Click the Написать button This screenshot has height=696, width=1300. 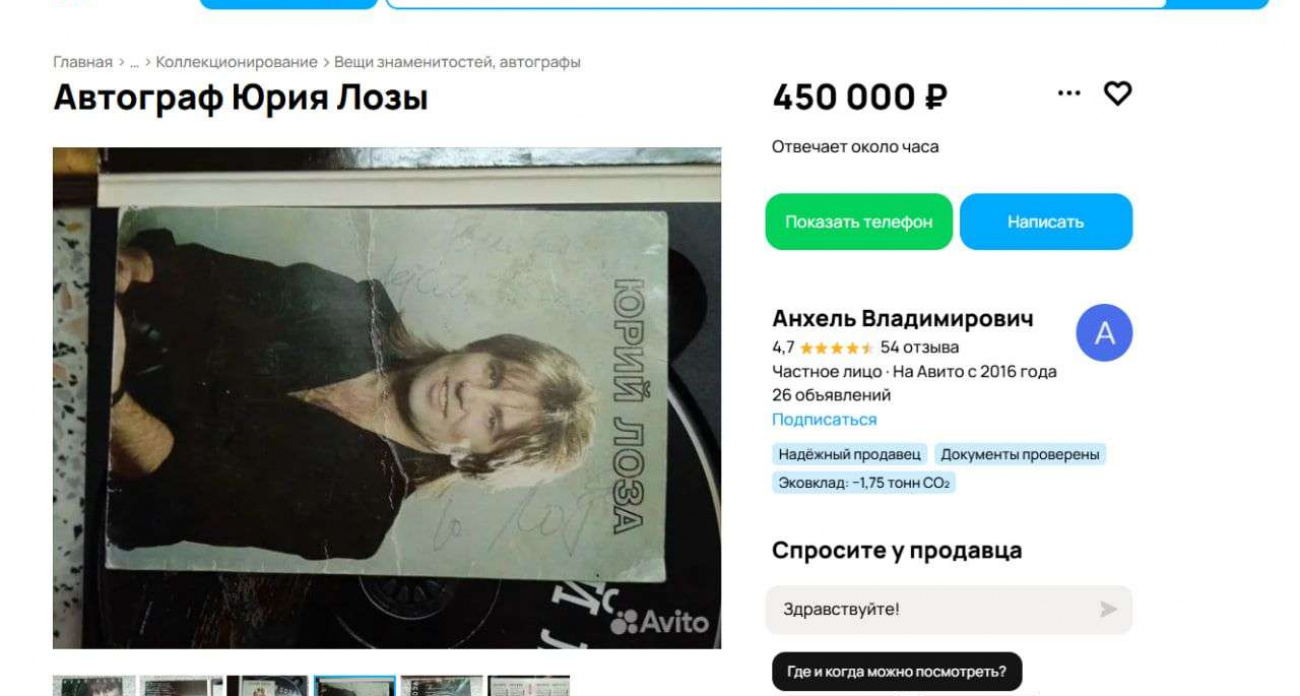click(x=1046, y=222)
